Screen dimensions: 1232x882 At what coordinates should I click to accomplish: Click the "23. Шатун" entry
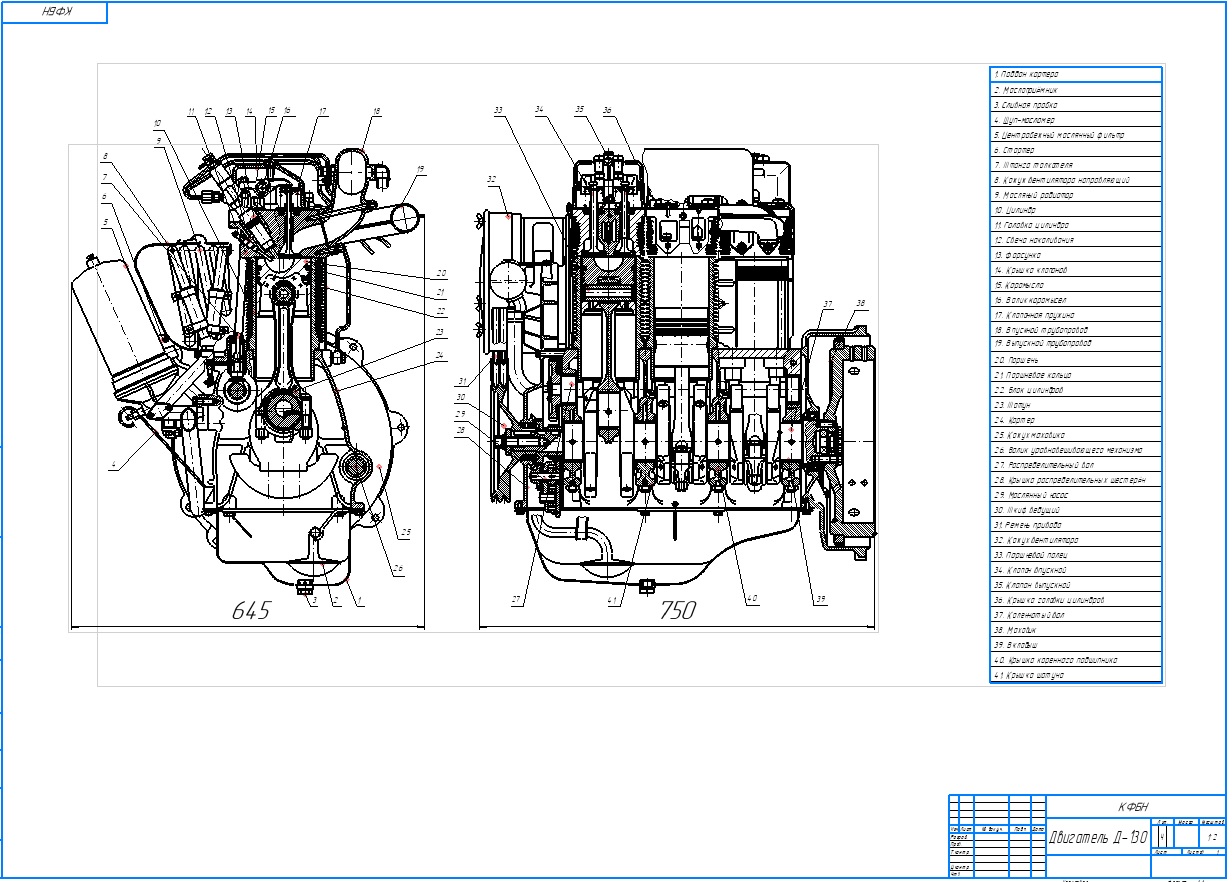[x=1076, y=404]
